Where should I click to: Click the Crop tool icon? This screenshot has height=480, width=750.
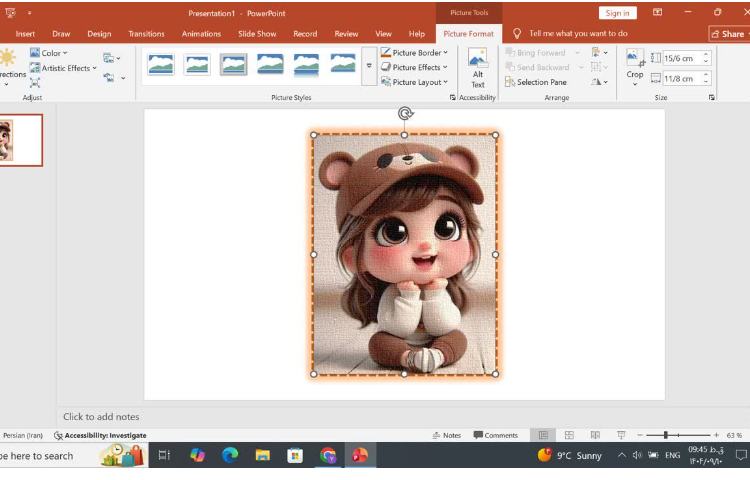pyautogui.click(x=635, y=58)
